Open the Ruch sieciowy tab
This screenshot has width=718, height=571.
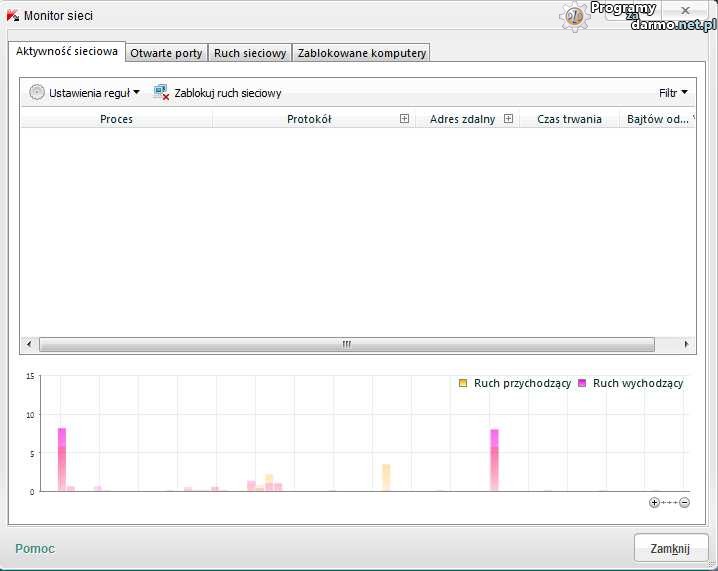click(250, 53)
